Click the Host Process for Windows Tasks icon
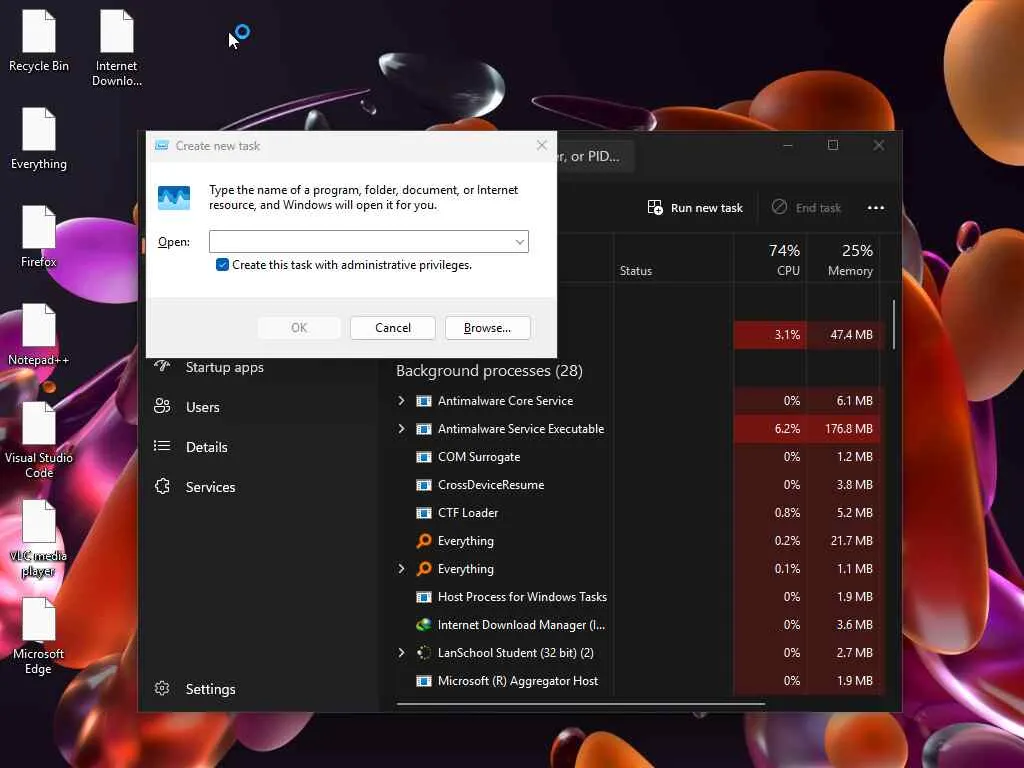The width and height of the screenshot is (1024, 768). [424, 597]
